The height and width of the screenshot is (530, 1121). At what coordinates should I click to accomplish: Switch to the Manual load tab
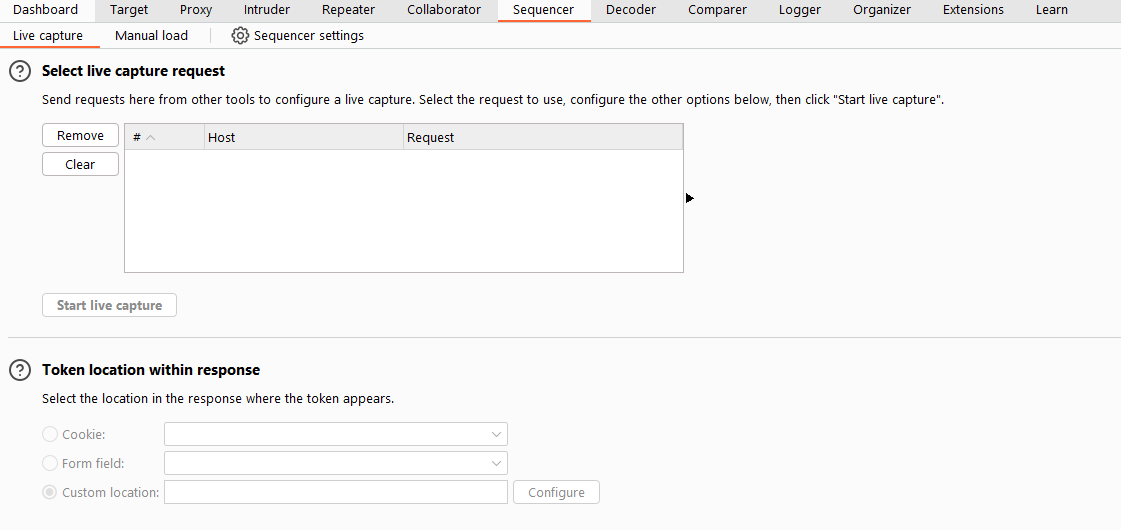tap(152, 36)
